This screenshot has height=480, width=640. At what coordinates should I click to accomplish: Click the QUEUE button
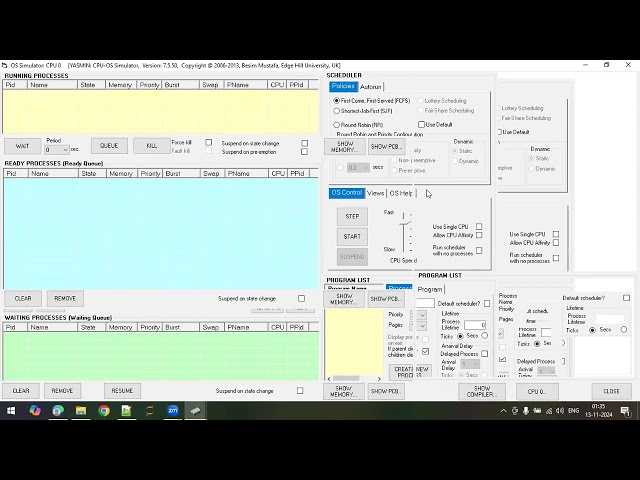[x=109, y=146]
